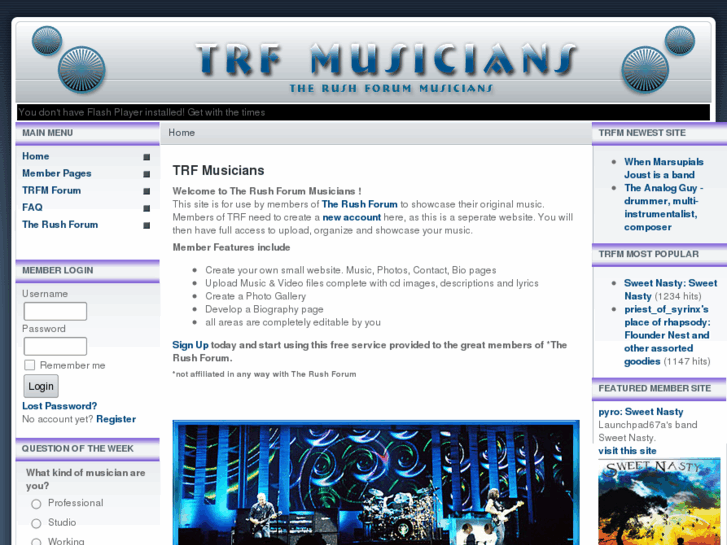Click the MEMBER LOGIN panel heading
This screenshot has height=545, width=727.
coord(57,270)
